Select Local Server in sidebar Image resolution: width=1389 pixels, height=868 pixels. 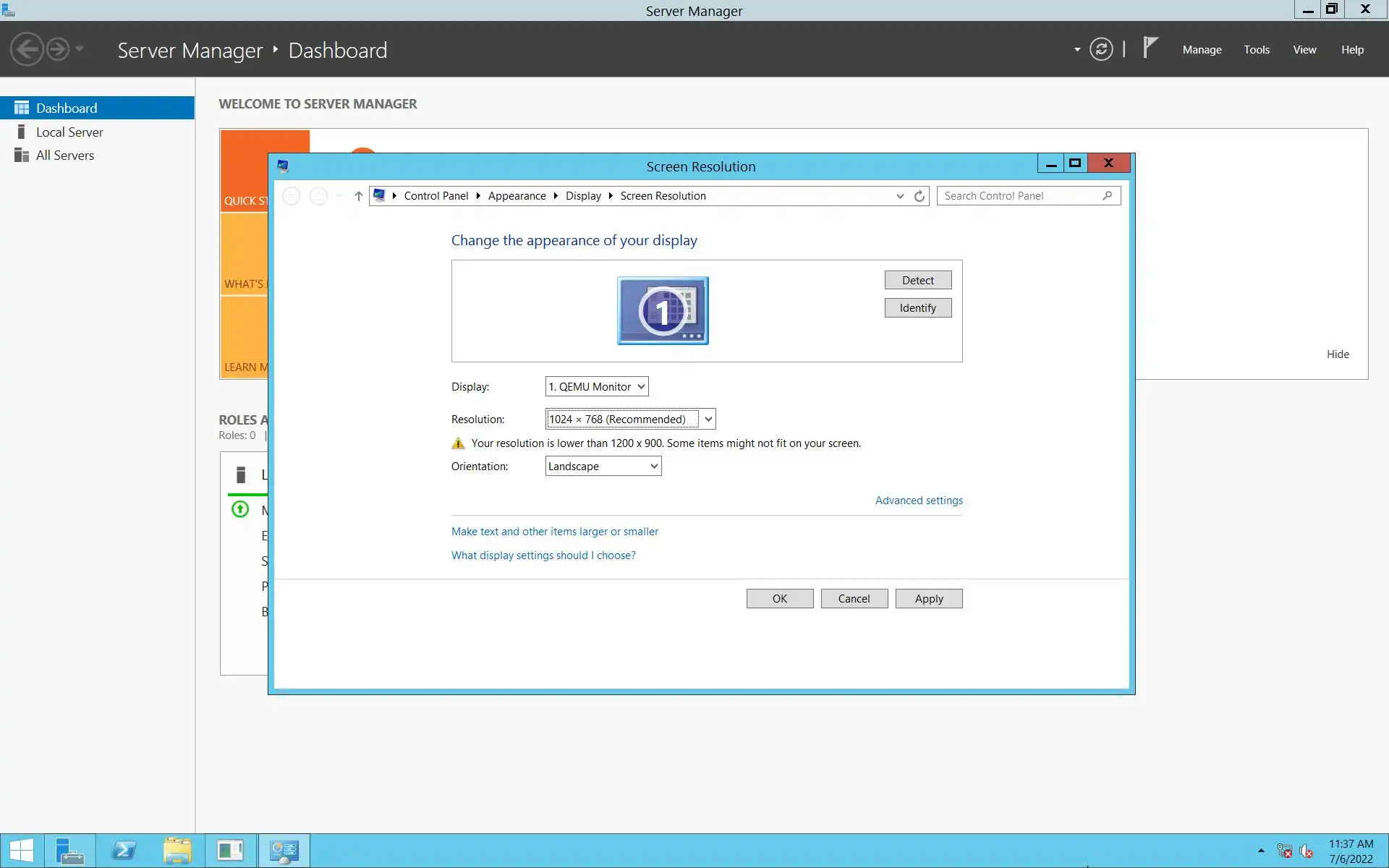[x=69, y=132]
